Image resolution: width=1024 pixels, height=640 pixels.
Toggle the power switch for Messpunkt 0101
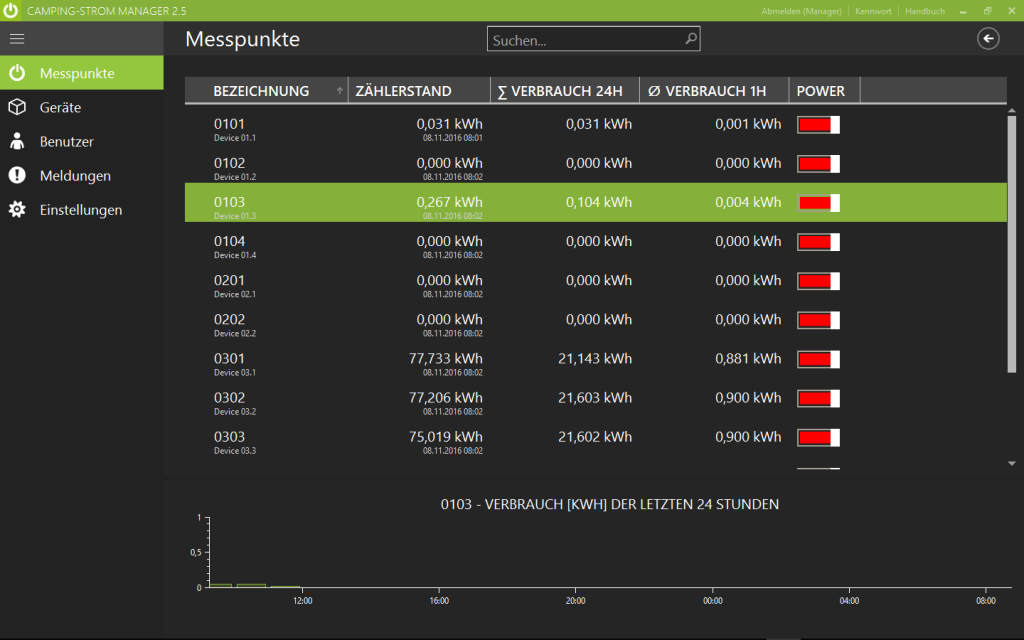818,125
